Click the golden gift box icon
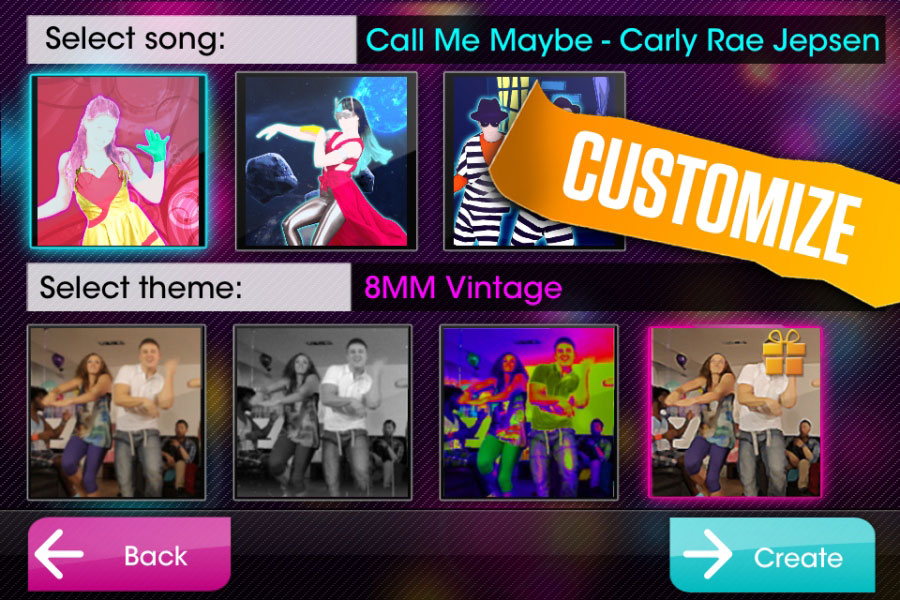This screenshot has height=600, width=900. coord(783,352)
